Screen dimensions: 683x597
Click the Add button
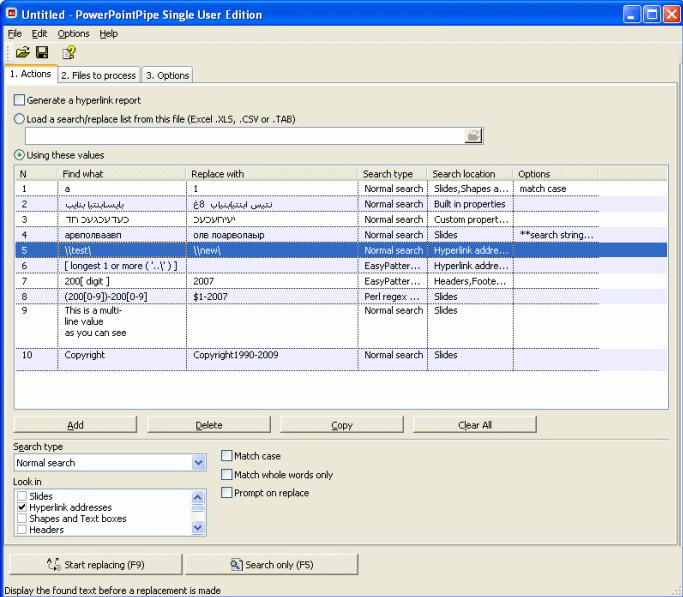point(75,425)
